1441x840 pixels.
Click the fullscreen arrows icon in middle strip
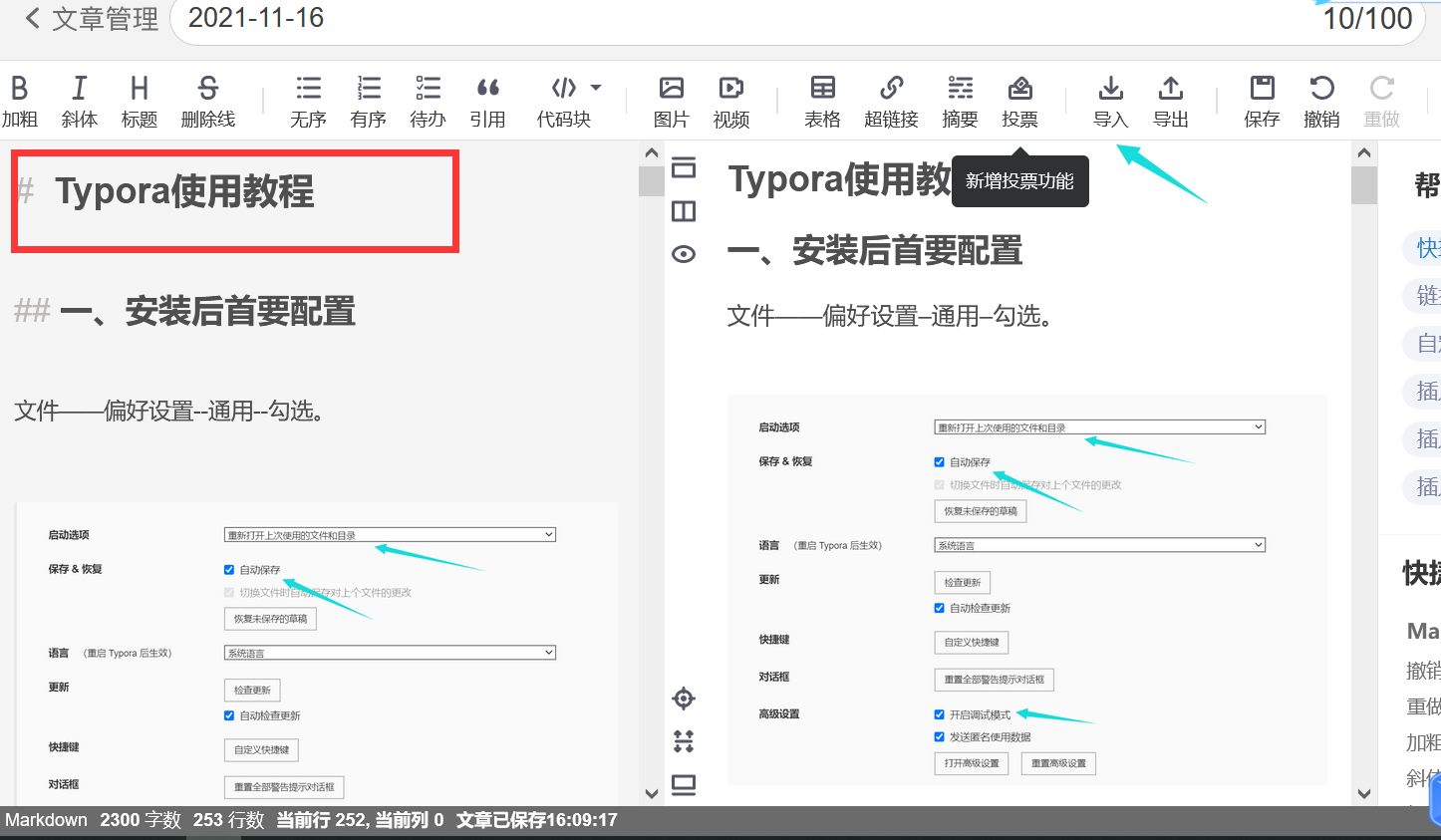[684, 741]
